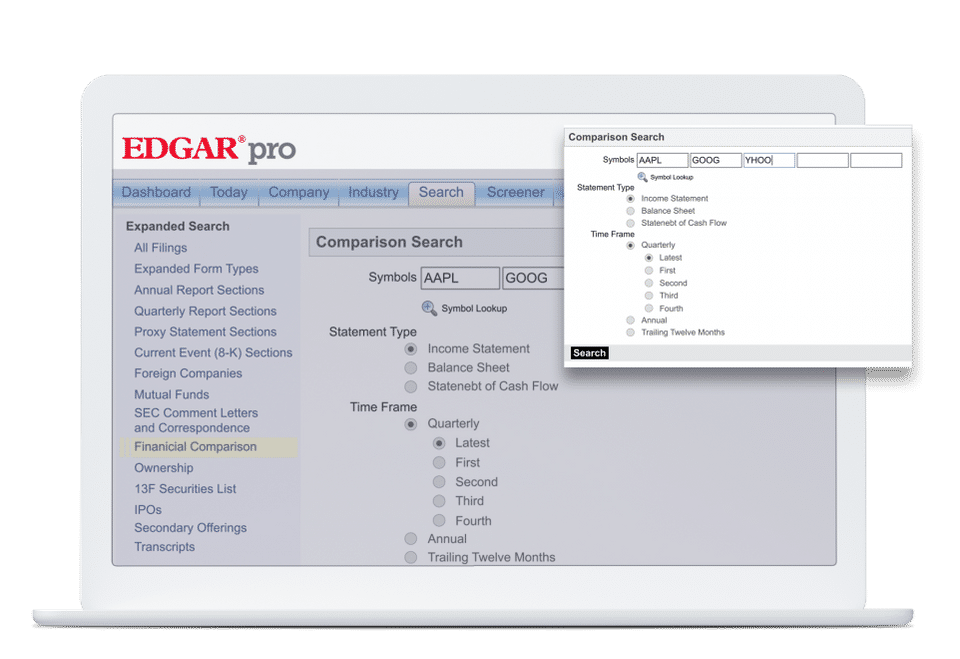
Task: Select Statenebt of Cash Flow in popup
Action: pos(630,223)
